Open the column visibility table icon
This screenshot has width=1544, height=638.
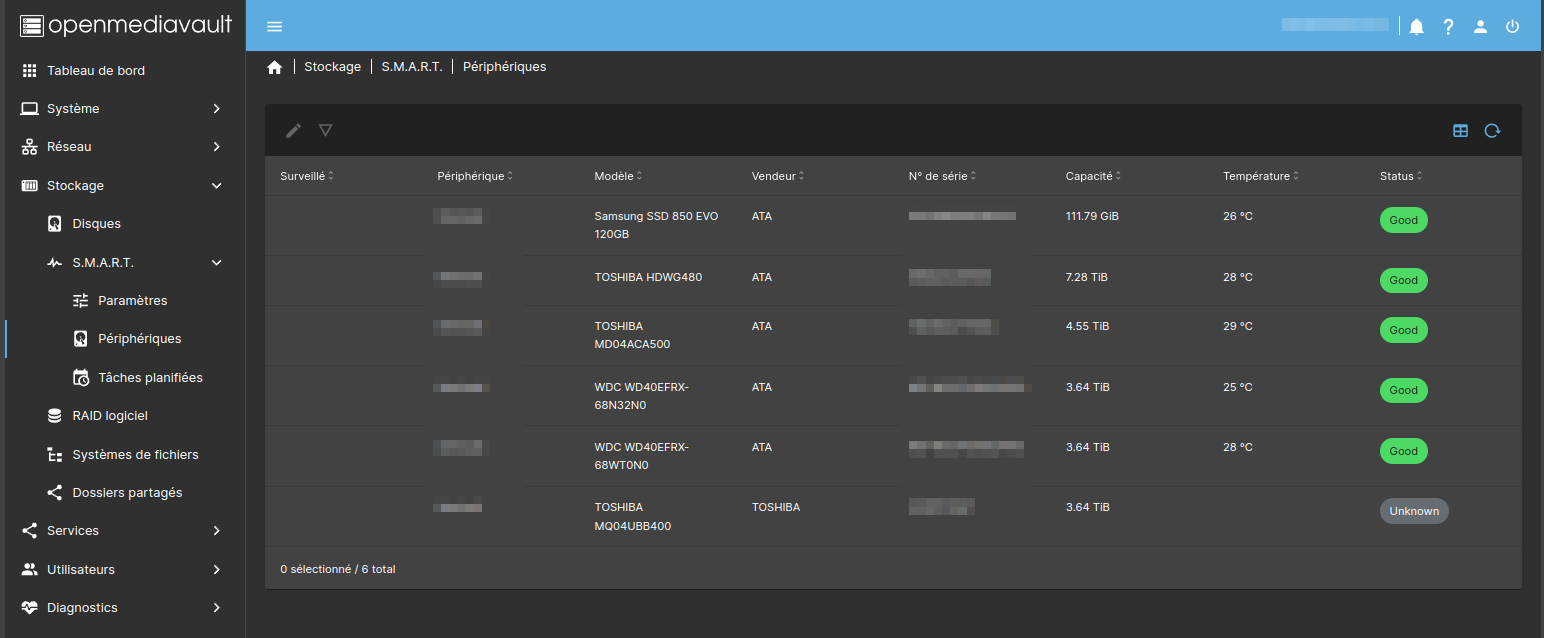[x=1460, y=130]
